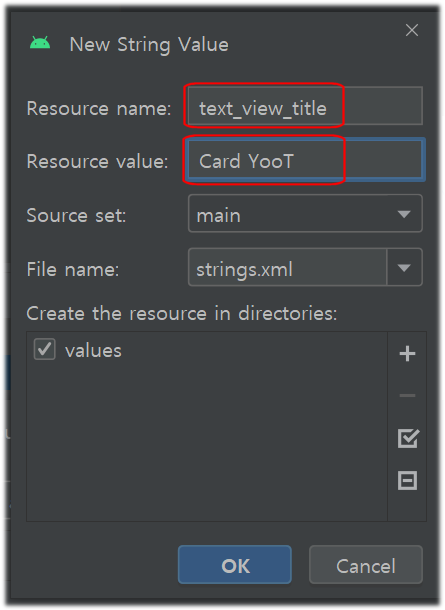Add a directory with the plus icon
445x610 pixels.
[x=407, y=354]
